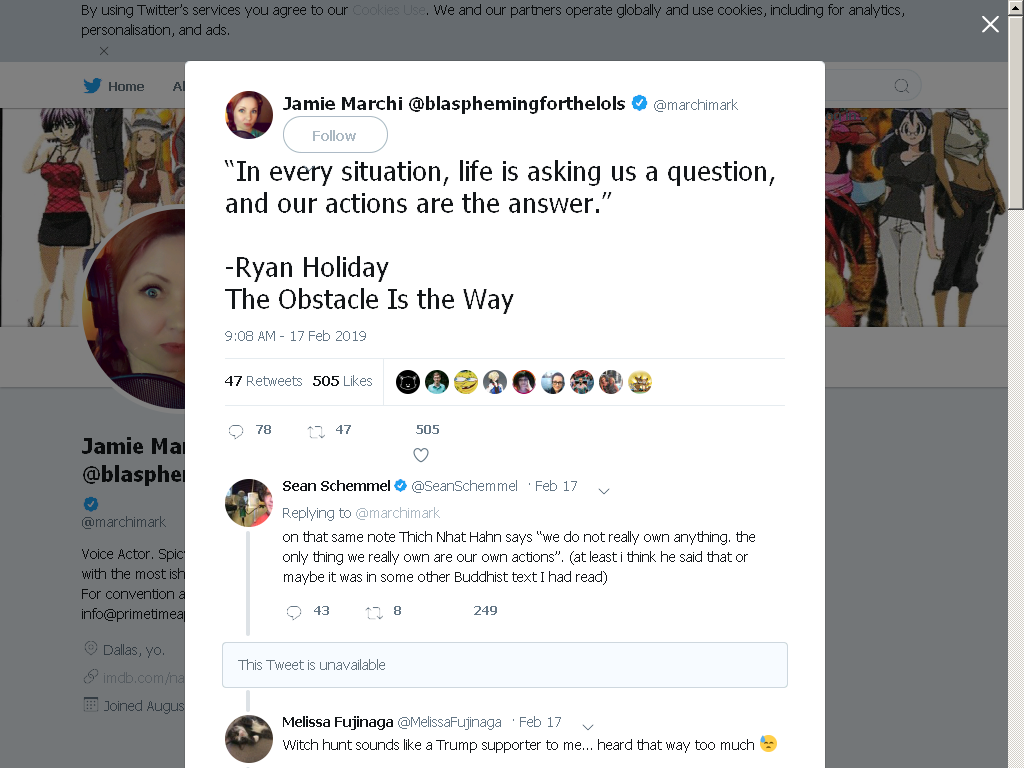Follow Jamie Marchi
This screenshot has width=1024, height=768.
coord(335,135)
